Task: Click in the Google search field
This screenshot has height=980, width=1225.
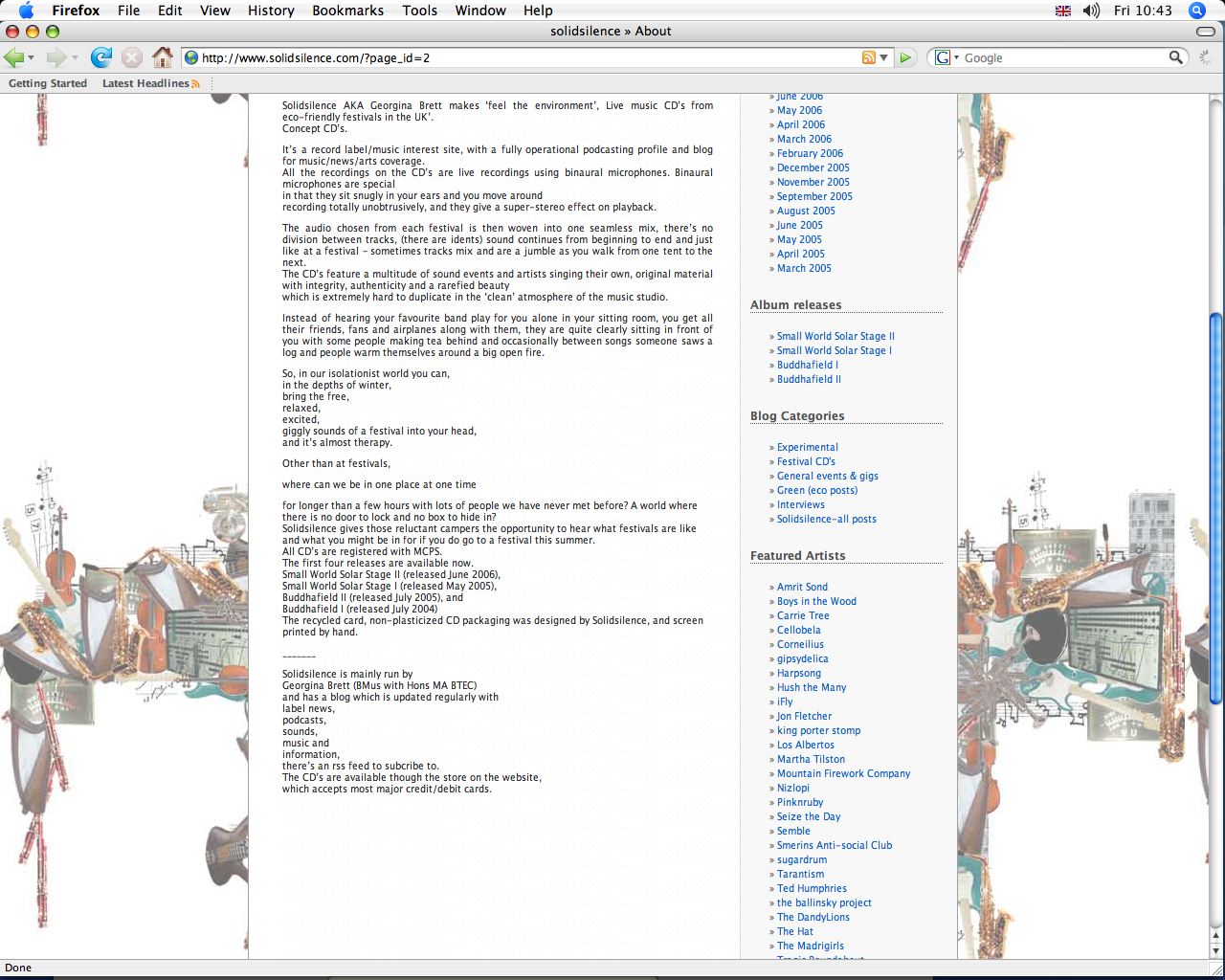Action: [1062, 57]
